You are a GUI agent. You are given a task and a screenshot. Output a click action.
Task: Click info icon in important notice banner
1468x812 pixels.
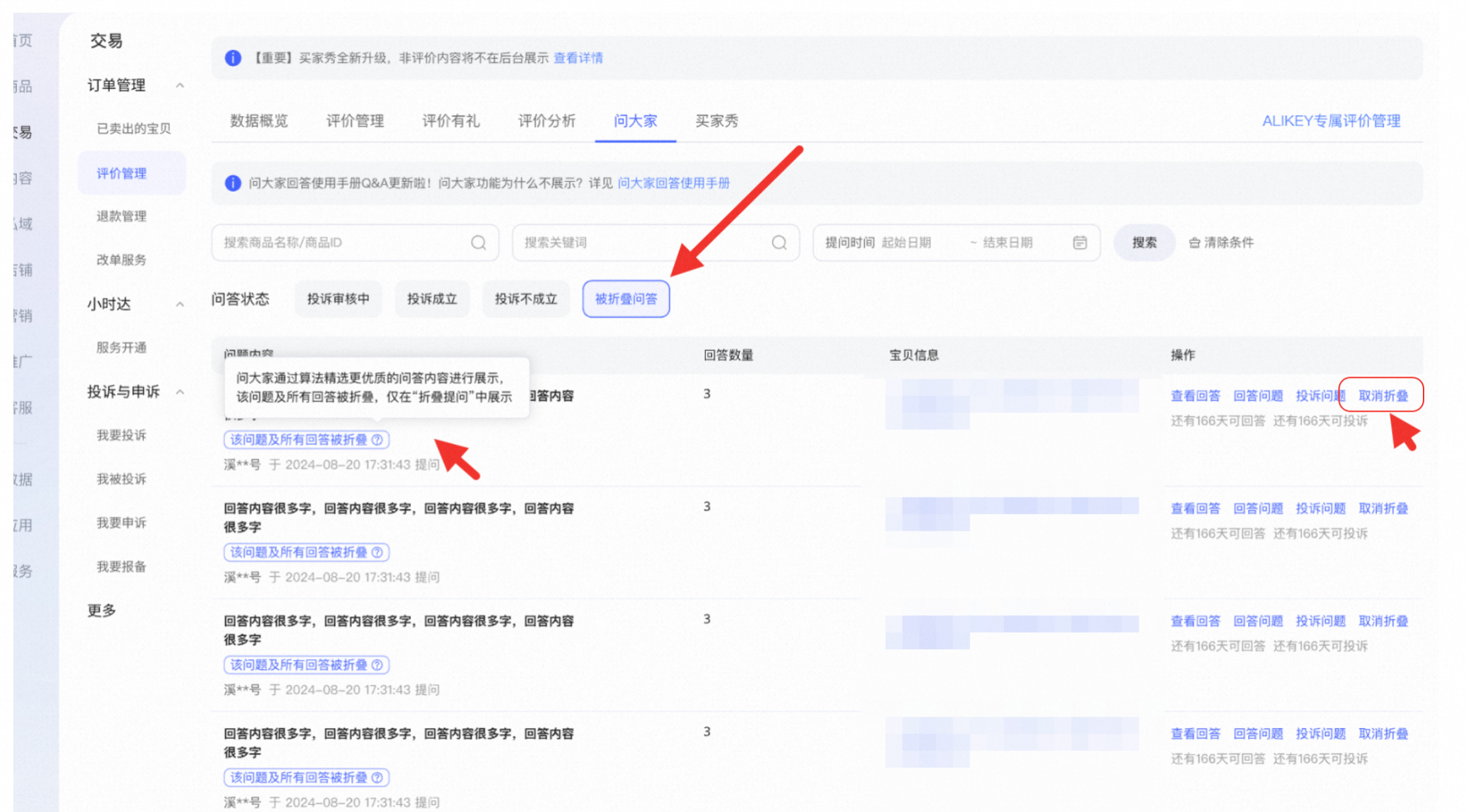coord(233,58)
